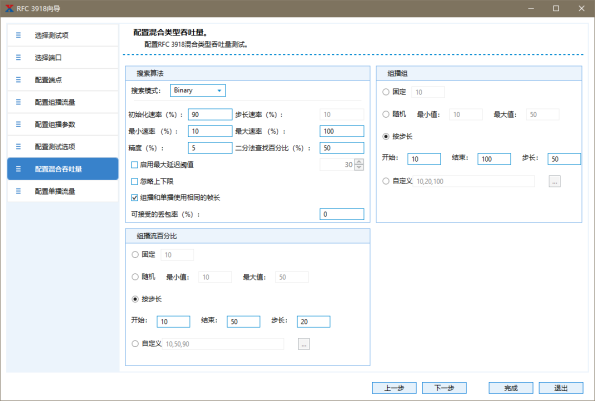This screenshot has height=401, width=595.
Task: Select 固定 radio in 组播组
Action: (386, 92)
